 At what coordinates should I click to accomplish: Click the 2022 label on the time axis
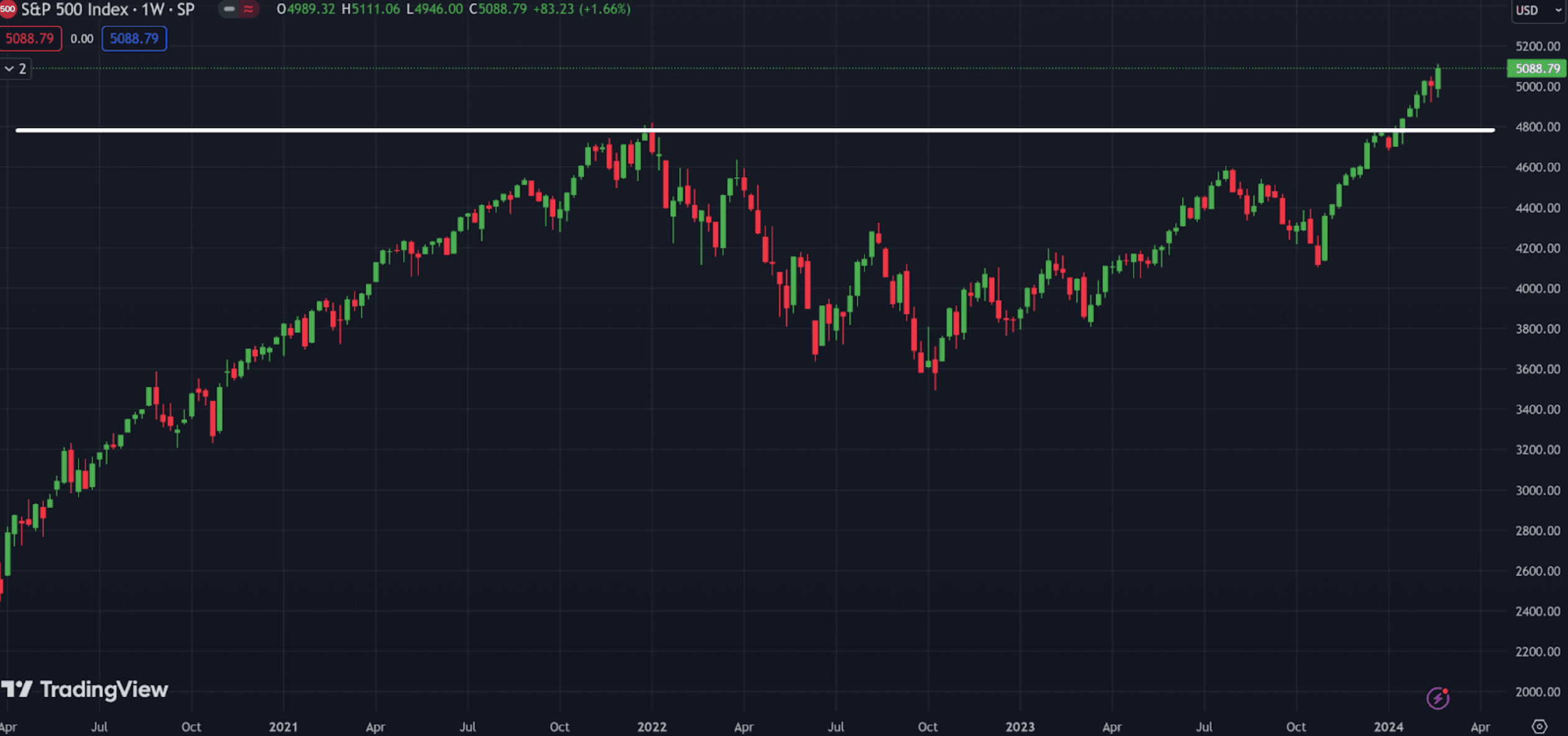652,726
